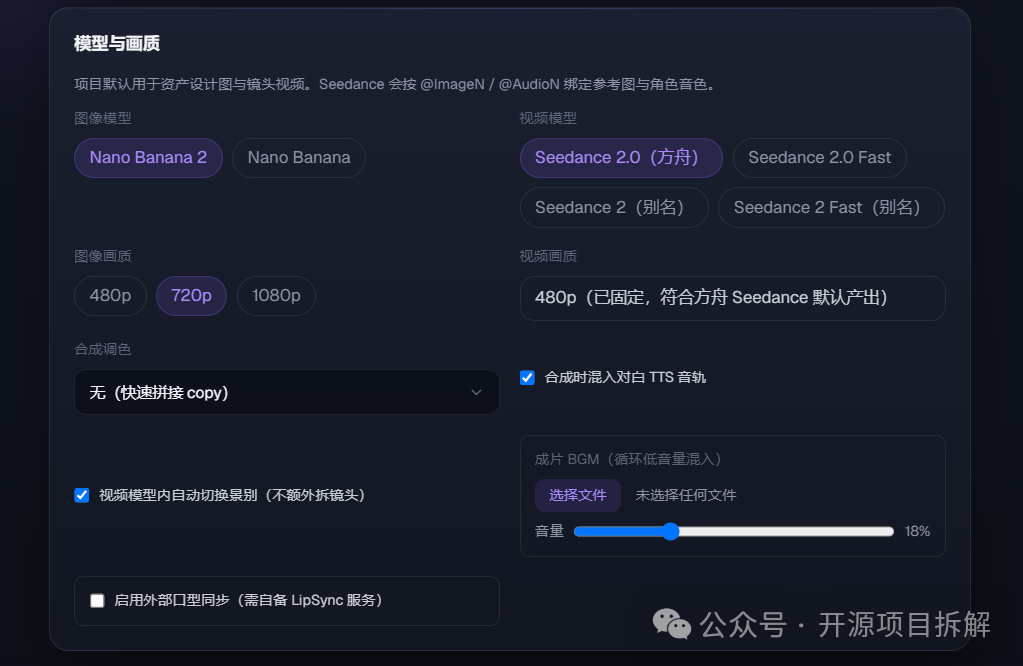Click the 图像模型 label
Image resolution: width=1023 pixels, height=666 pixels.
(x=102, y=118)
